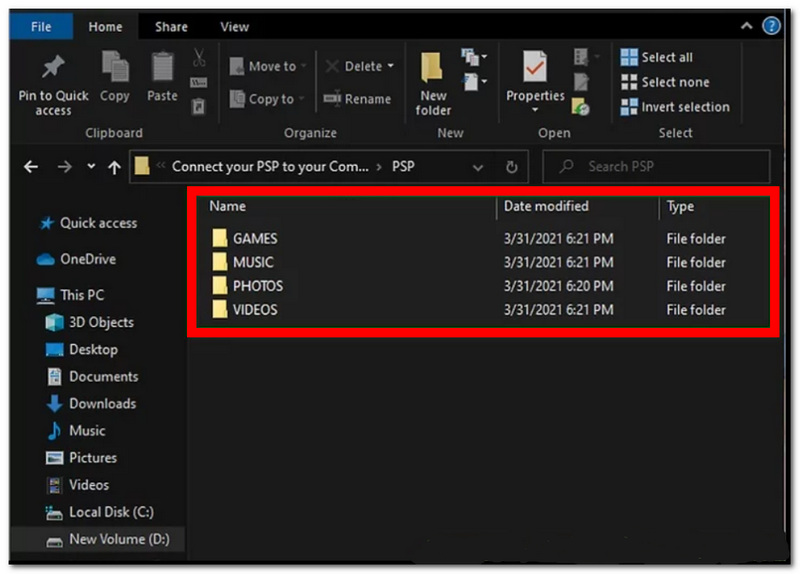
Task: Open the Recent locations dropdown
Action: [91, 166]
